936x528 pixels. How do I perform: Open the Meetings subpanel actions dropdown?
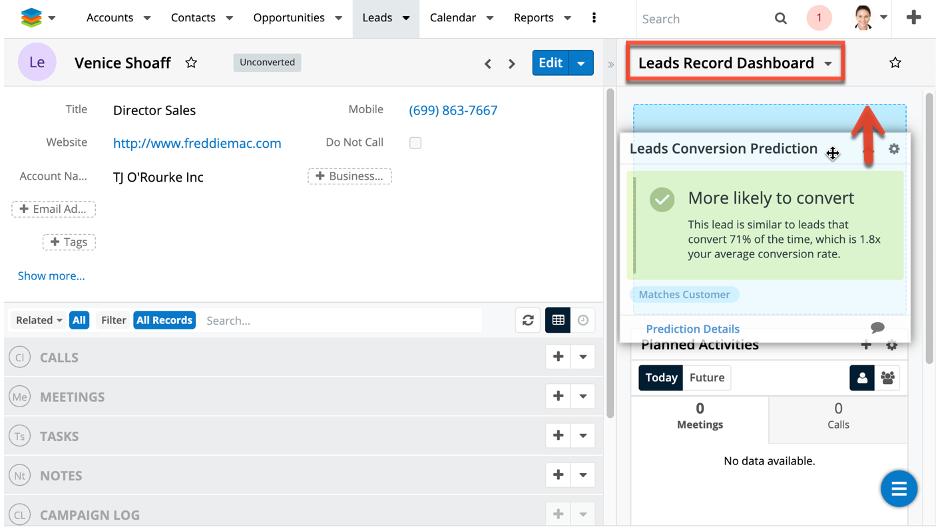[x=583, y=396]
